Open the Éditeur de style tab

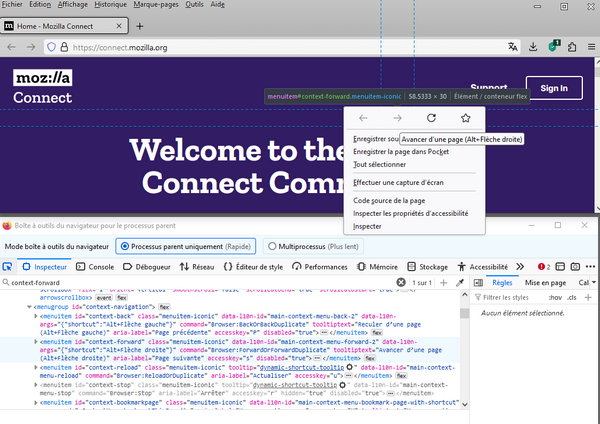coord(253,267)
